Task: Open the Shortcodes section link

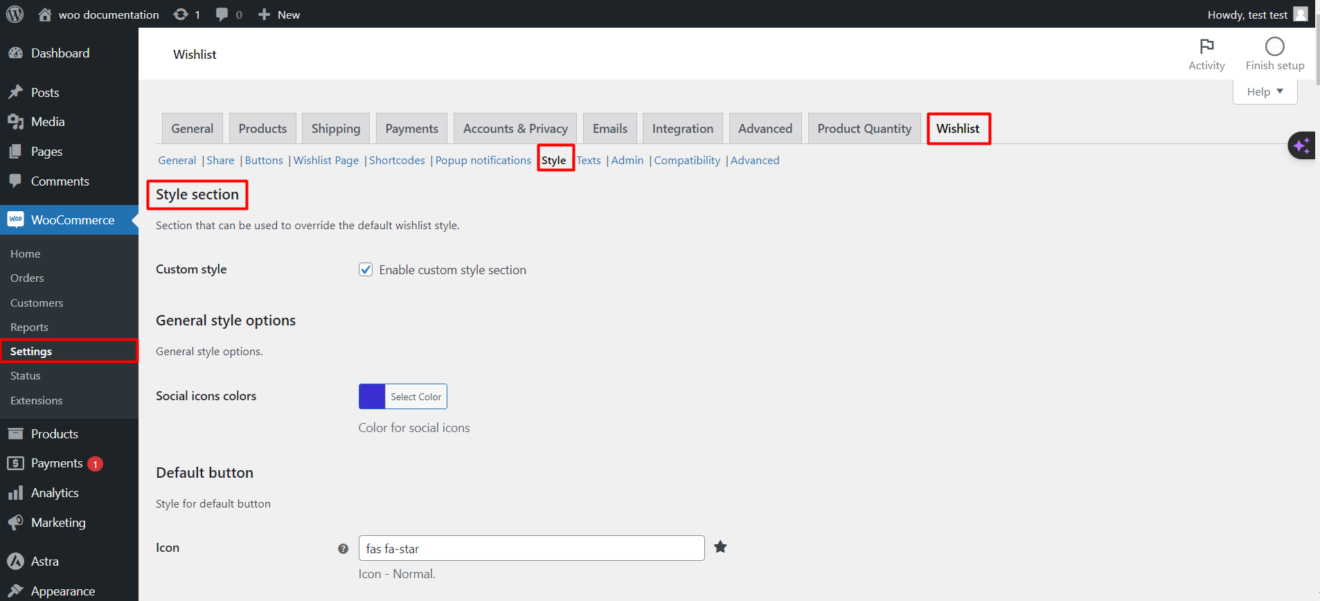Action: 397,160
